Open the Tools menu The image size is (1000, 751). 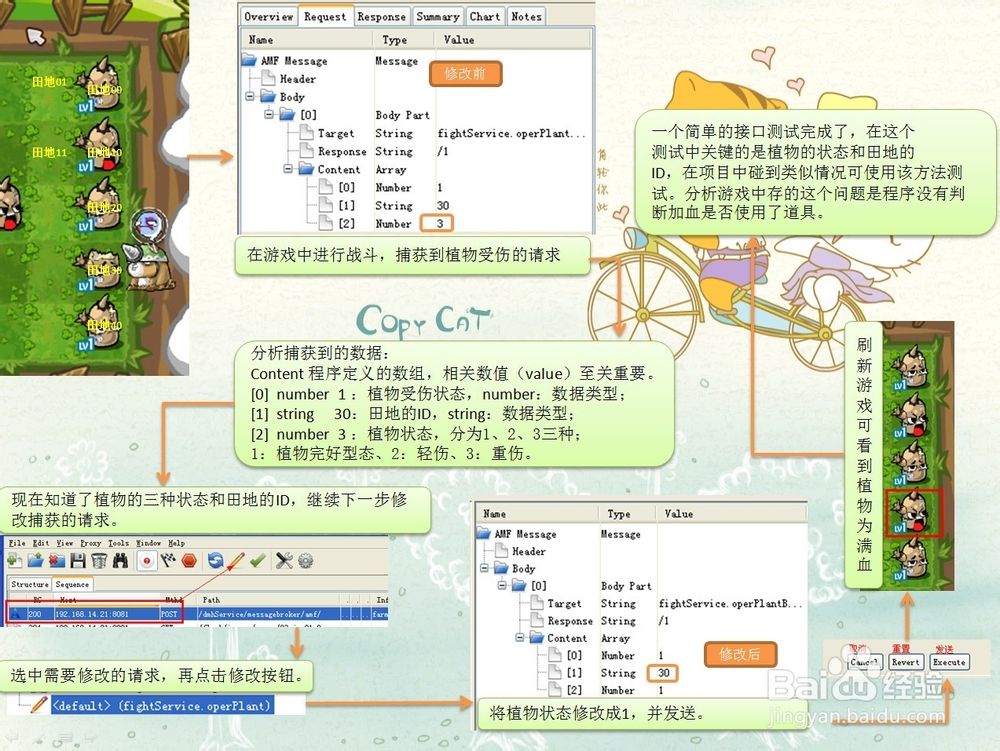click(119, 543)
